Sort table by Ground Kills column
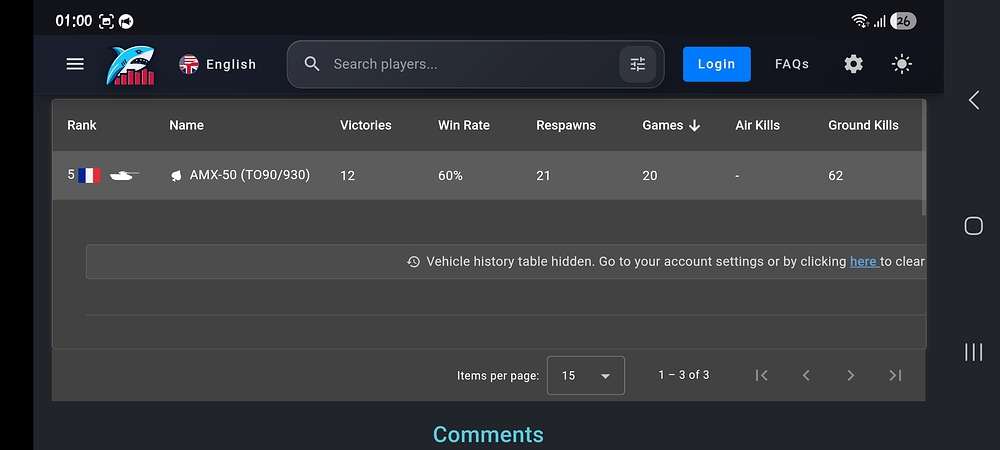The width and height of the screenshot is (1000, 450). (x=863, y=126)
